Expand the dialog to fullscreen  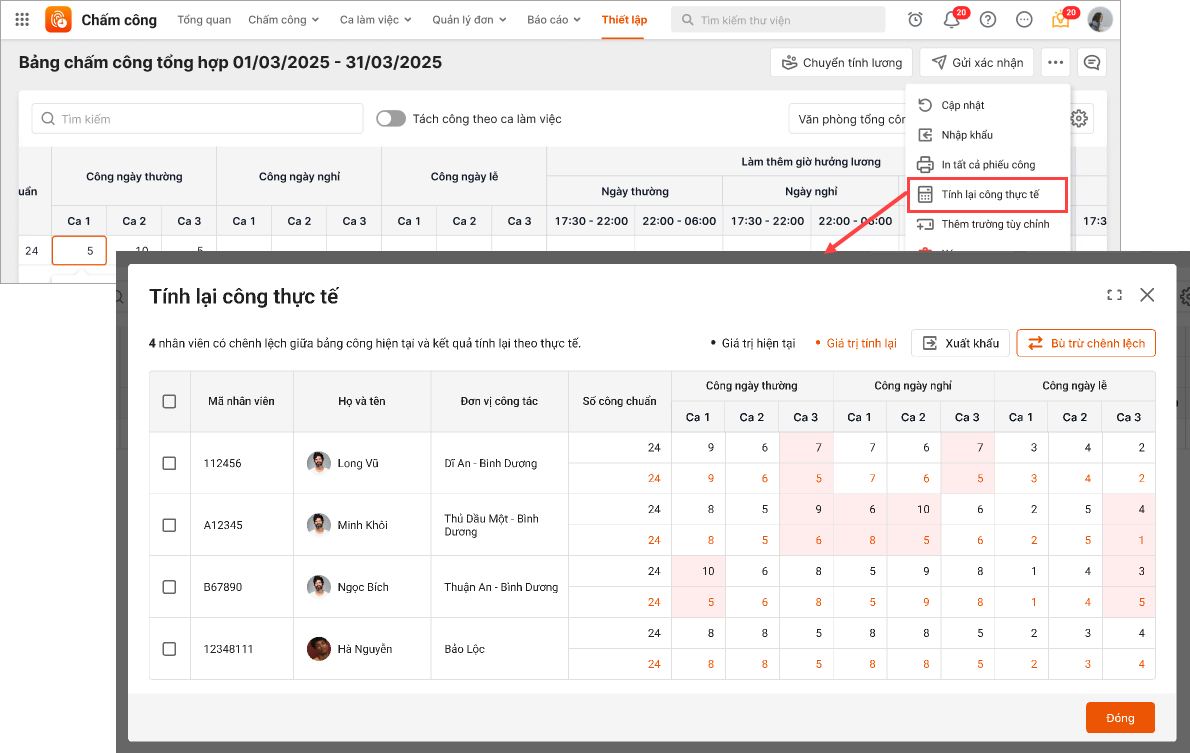[1114, 295]
